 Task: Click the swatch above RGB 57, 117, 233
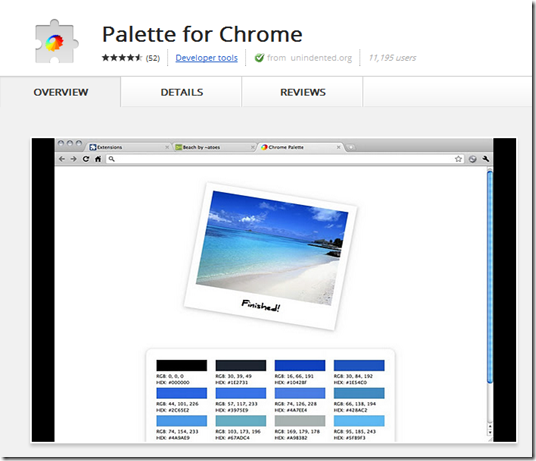tap(241, 393)
